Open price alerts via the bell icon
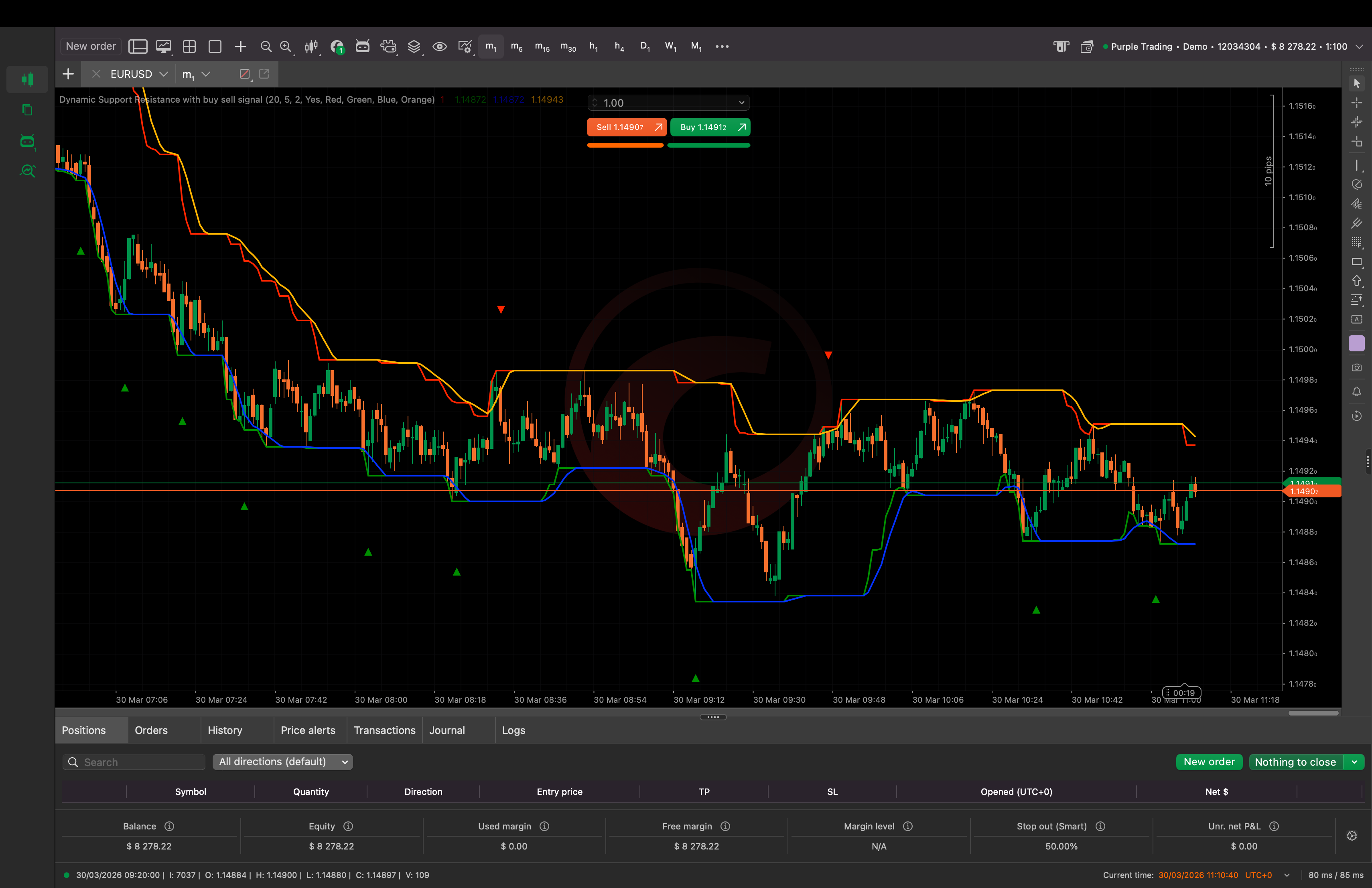1372x888 pixels. click(1356, 392)
